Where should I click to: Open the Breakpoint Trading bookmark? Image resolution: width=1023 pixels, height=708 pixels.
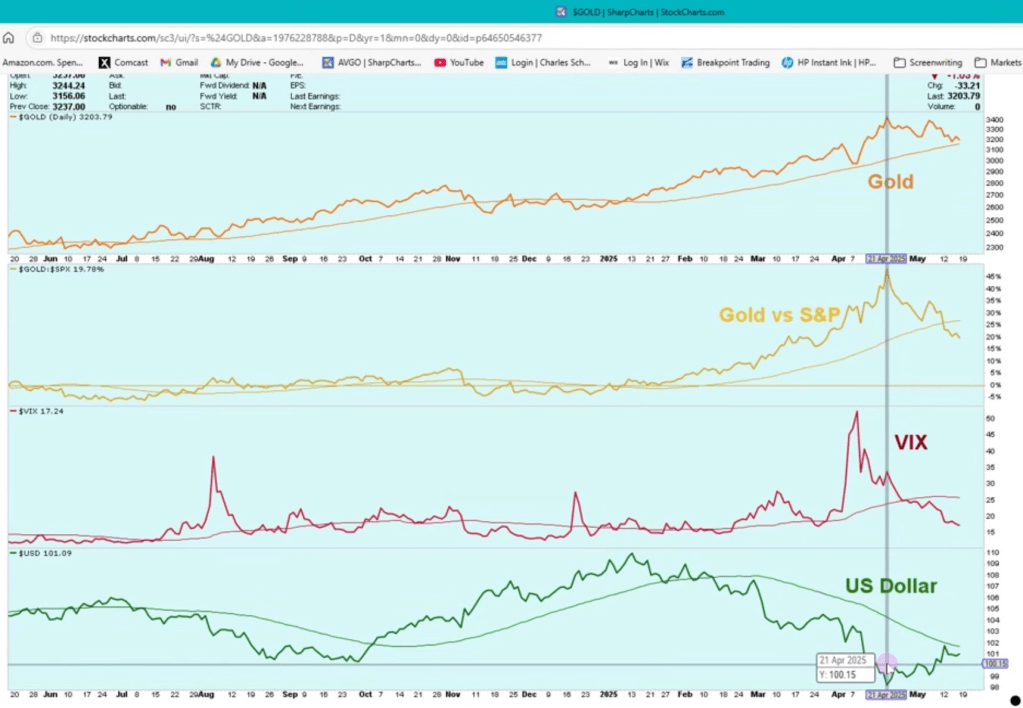pyautogui.click(x=725, y=62)
